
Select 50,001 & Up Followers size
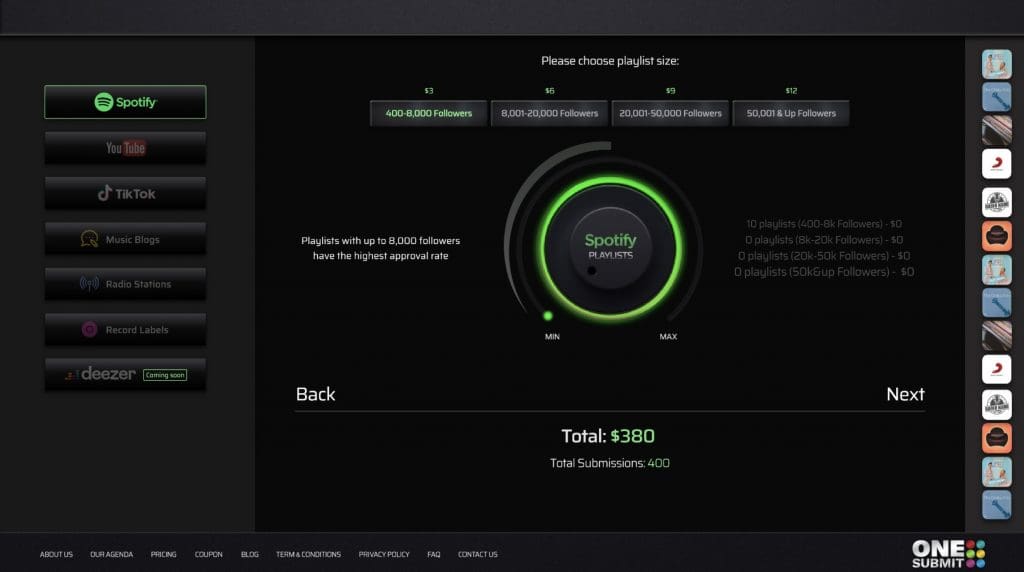(x=791, y=113)
